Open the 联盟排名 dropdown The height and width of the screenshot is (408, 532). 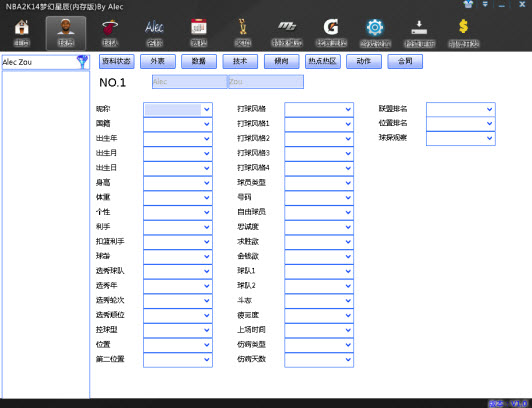[x=460, y=109]
